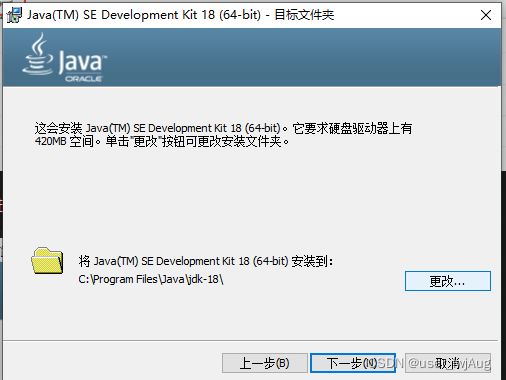Click the 420MB 空间 description line
506x380 pixels.
coord(162,142)
